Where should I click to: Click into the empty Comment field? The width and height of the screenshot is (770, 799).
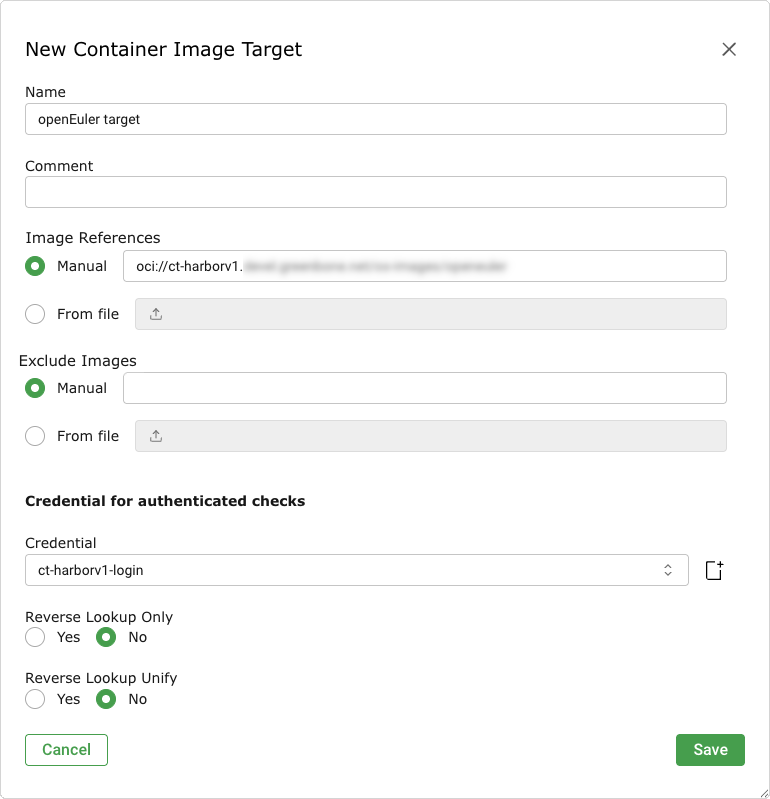375,192
